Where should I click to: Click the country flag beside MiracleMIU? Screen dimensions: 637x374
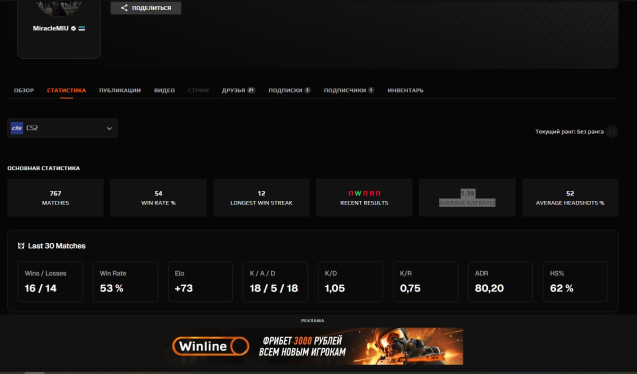click(x=82, y=28)
